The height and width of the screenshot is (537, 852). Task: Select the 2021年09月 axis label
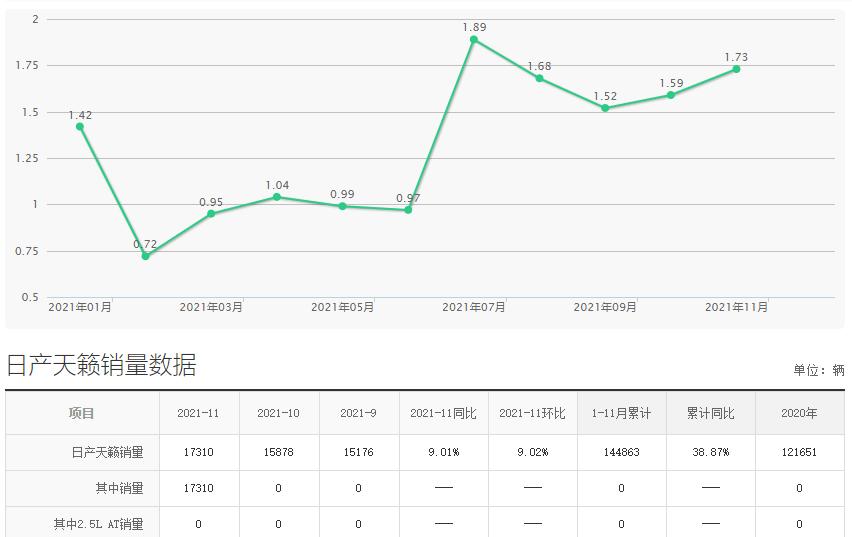[605, 307]
